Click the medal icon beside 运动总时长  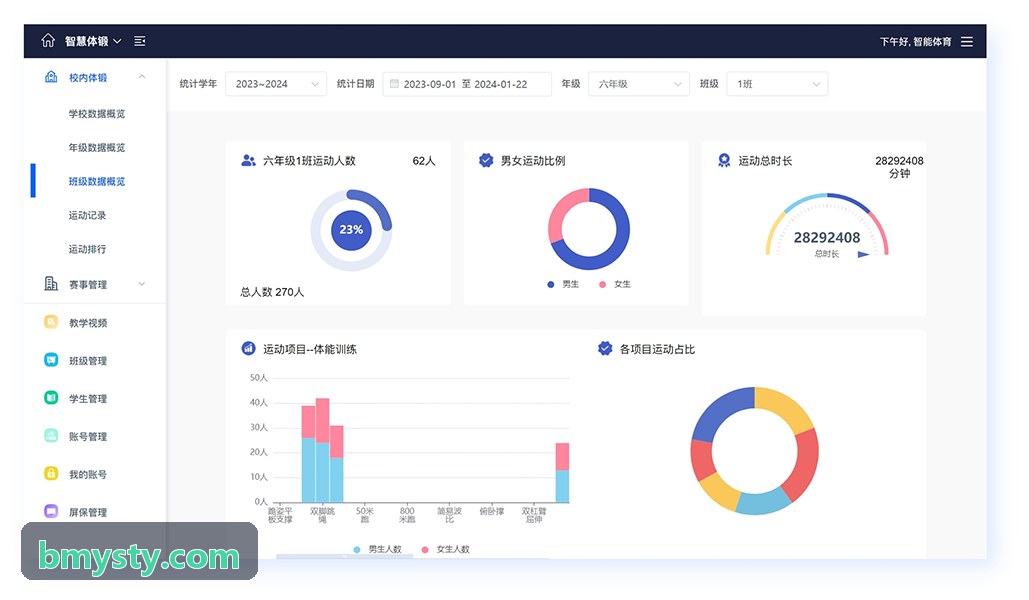(x=724, y=160)
